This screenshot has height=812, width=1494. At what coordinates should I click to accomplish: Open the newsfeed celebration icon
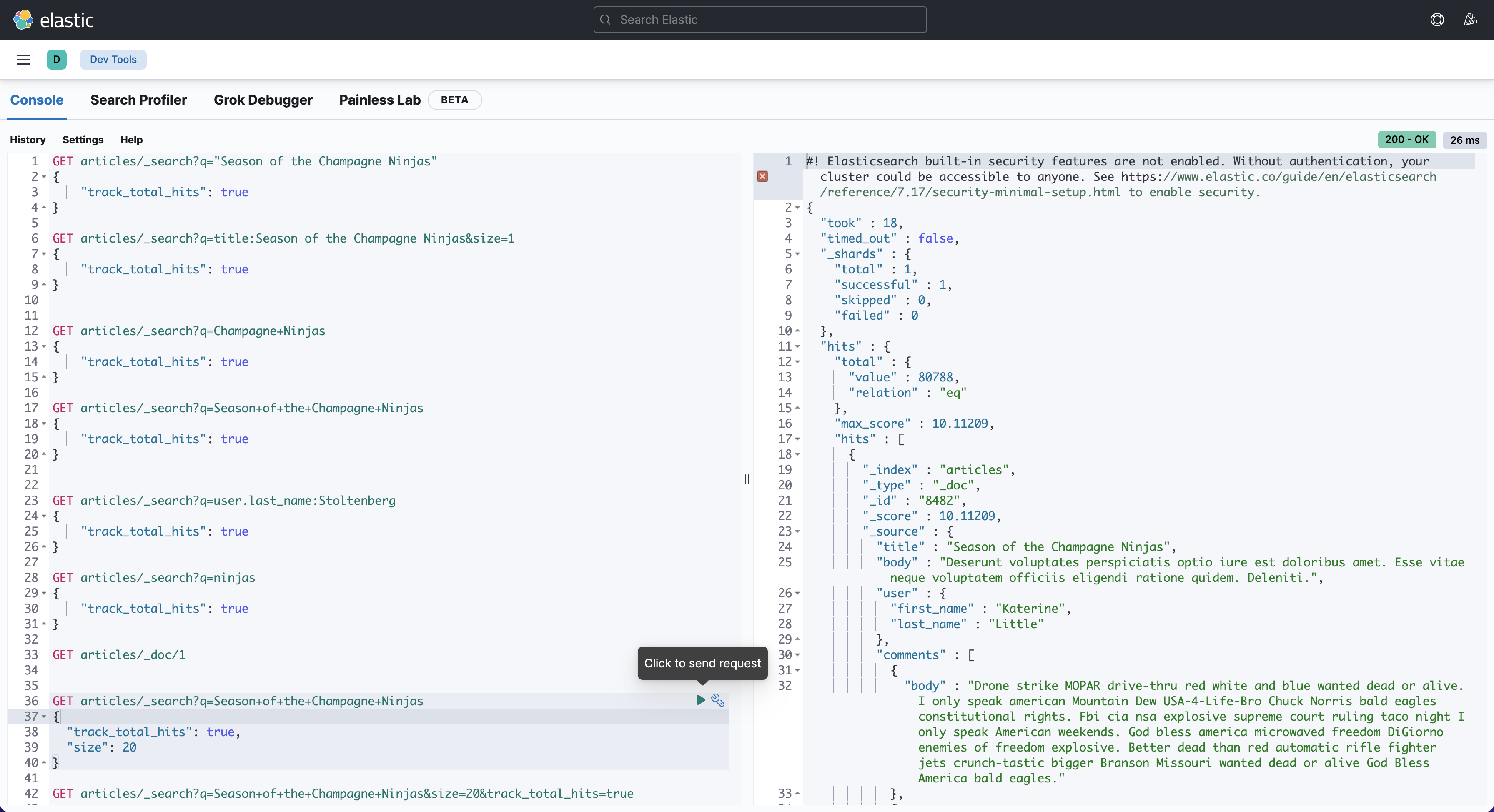click(1470, 20)
